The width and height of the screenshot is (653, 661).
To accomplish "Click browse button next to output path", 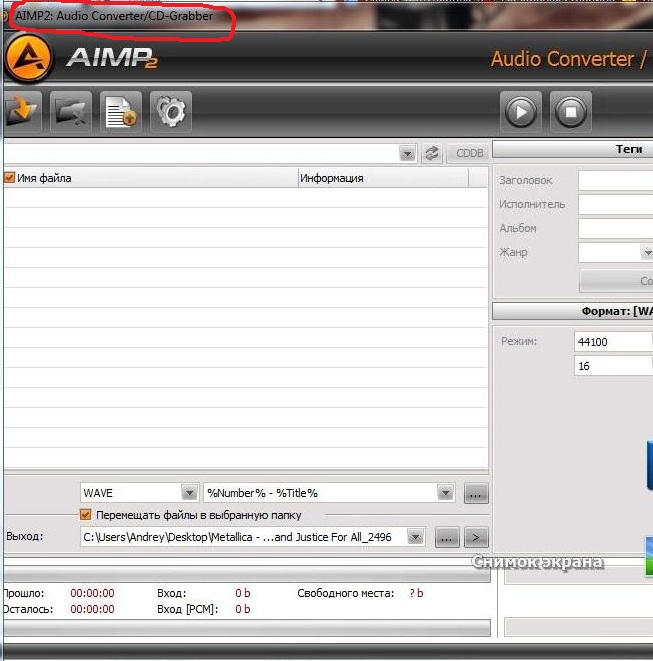I will coord(447,537).
